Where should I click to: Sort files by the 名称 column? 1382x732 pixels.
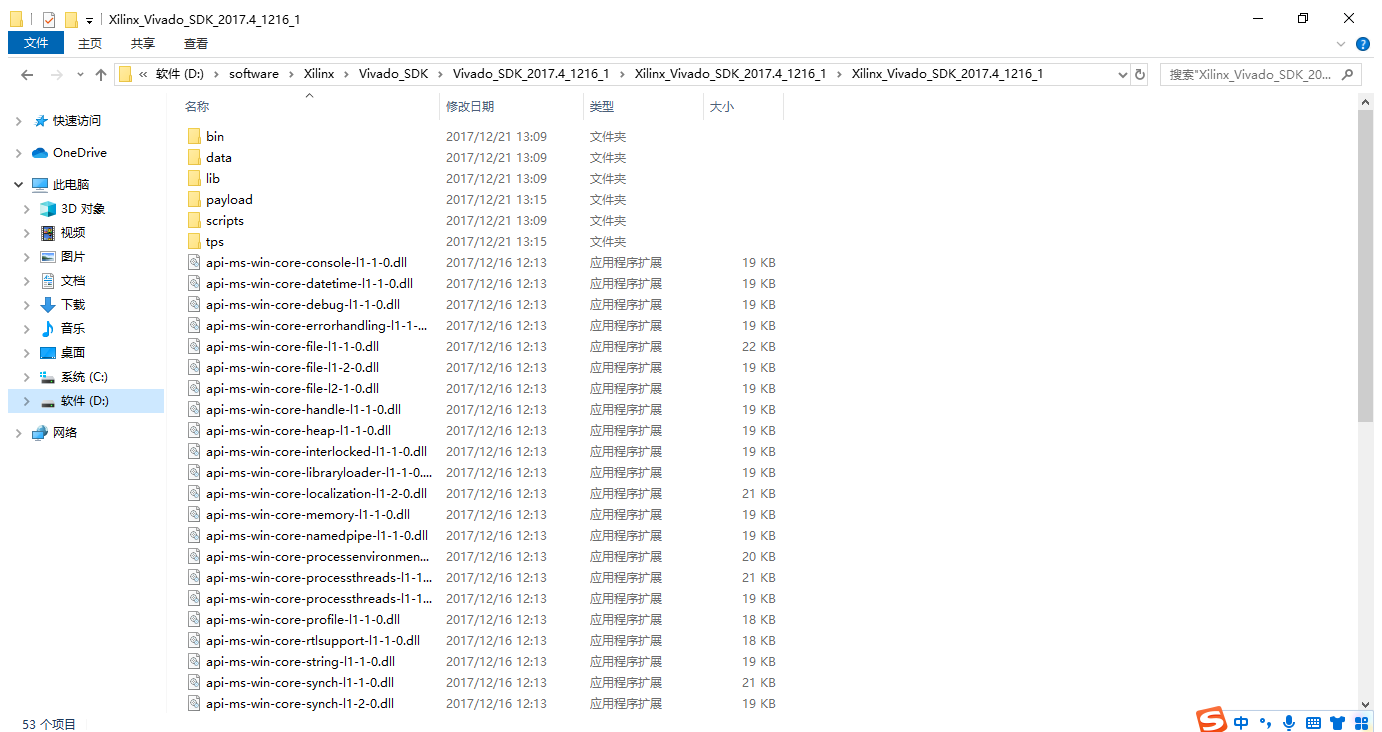point(309,106)
